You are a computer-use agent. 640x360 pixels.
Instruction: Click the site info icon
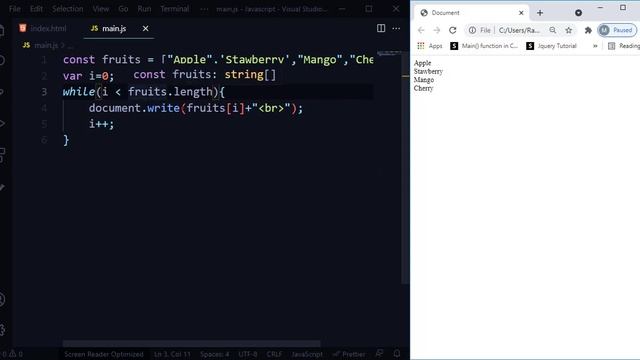[472, 30]
